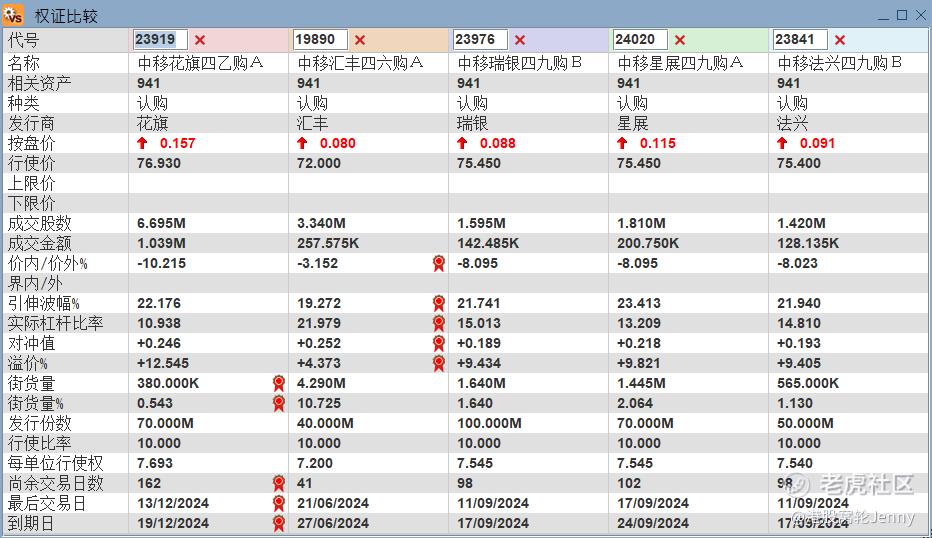
Task: Click the 代号 row label
Action: [23, 40]
